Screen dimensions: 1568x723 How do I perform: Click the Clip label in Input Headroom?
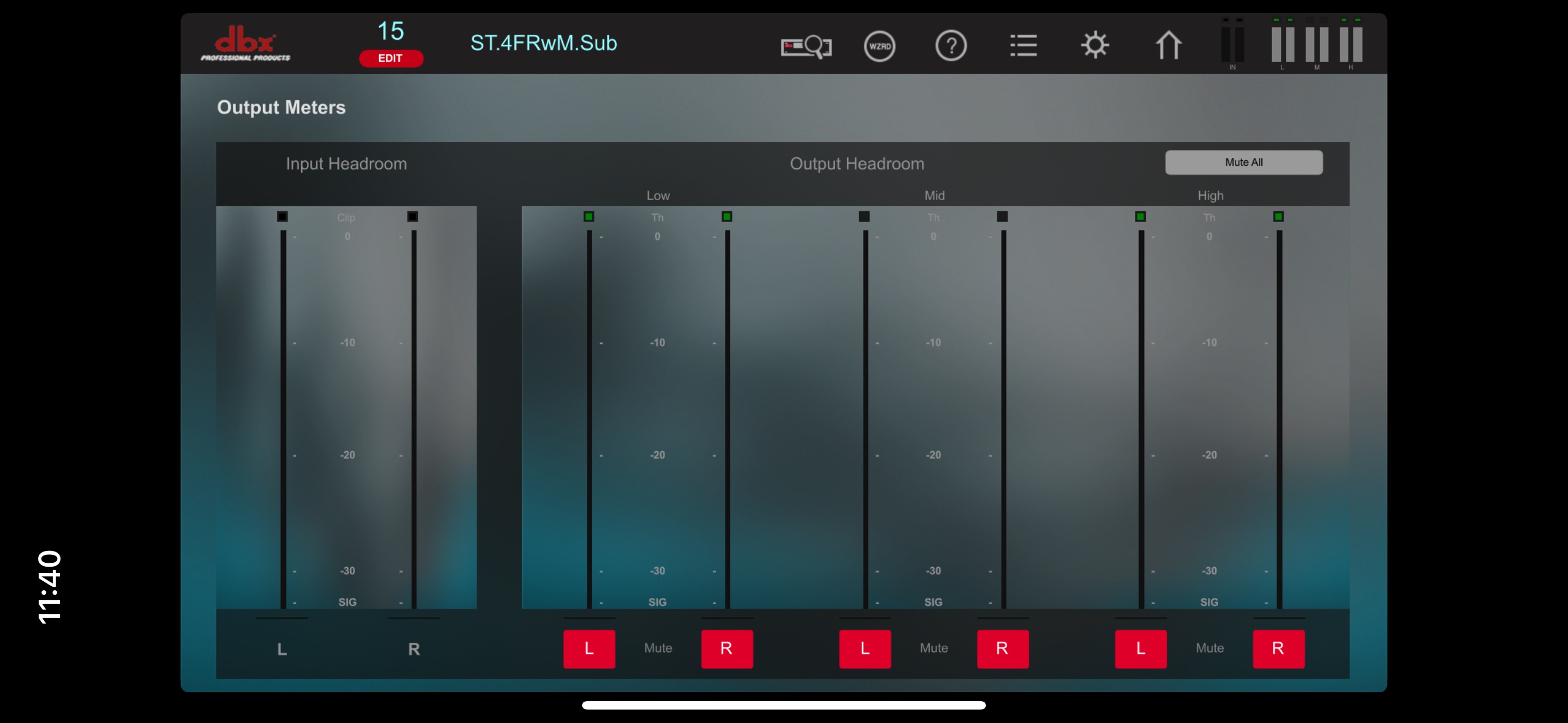(x=346, y=218)
